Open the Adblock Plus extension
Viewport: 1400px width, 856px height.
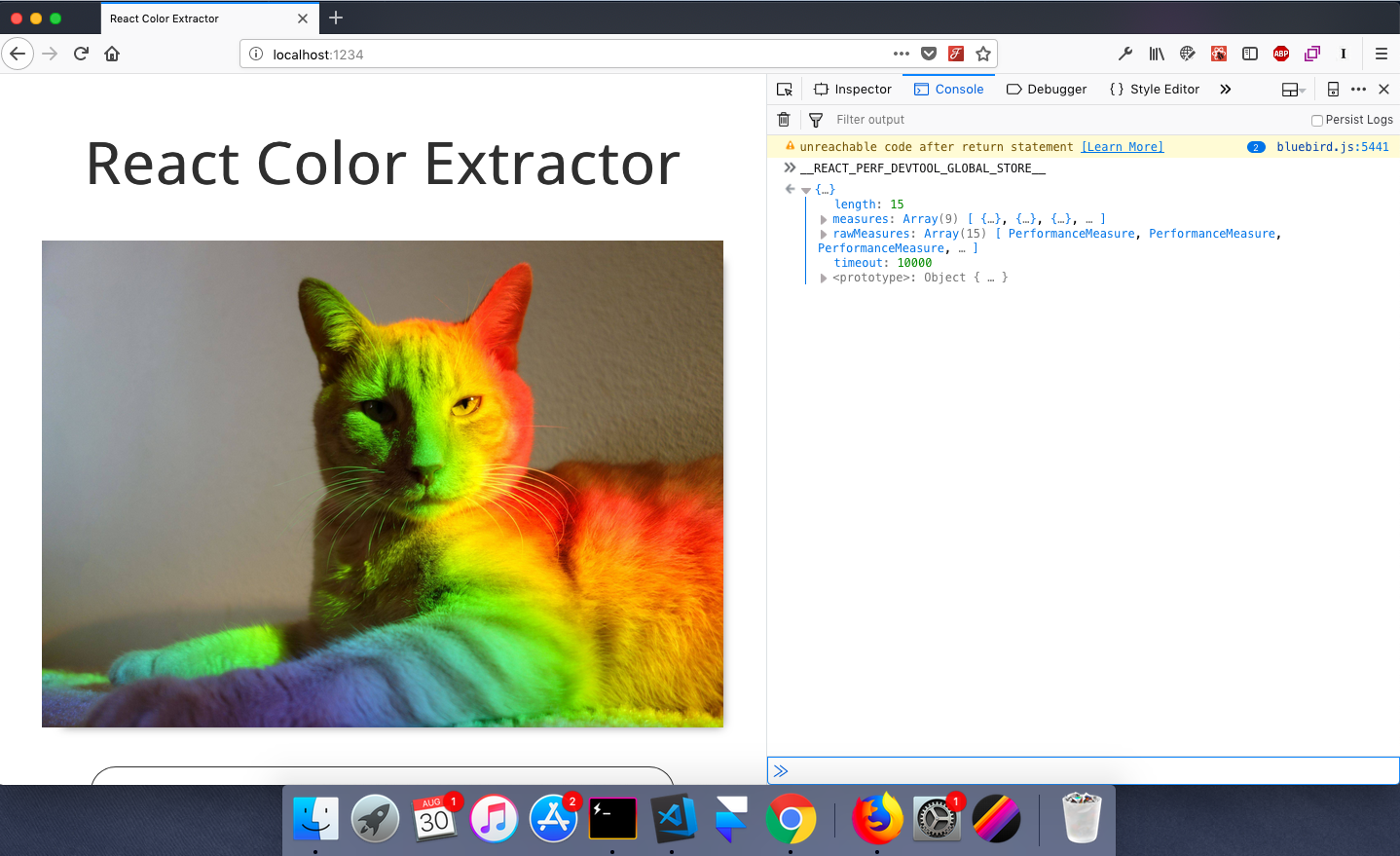click(x=1281, y=54)
